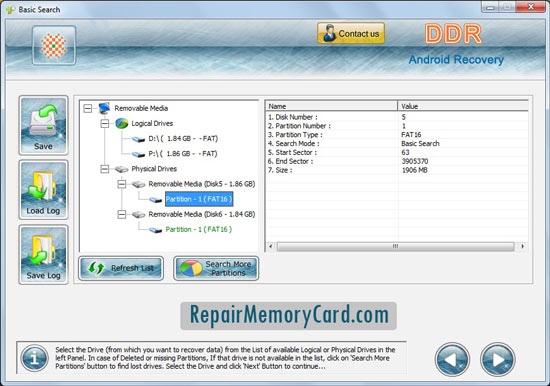Click the 3905370 value cell
Image resolution: width=550 pixels, height=386 pixels.
pyautogui.click(x=415, y=161)
